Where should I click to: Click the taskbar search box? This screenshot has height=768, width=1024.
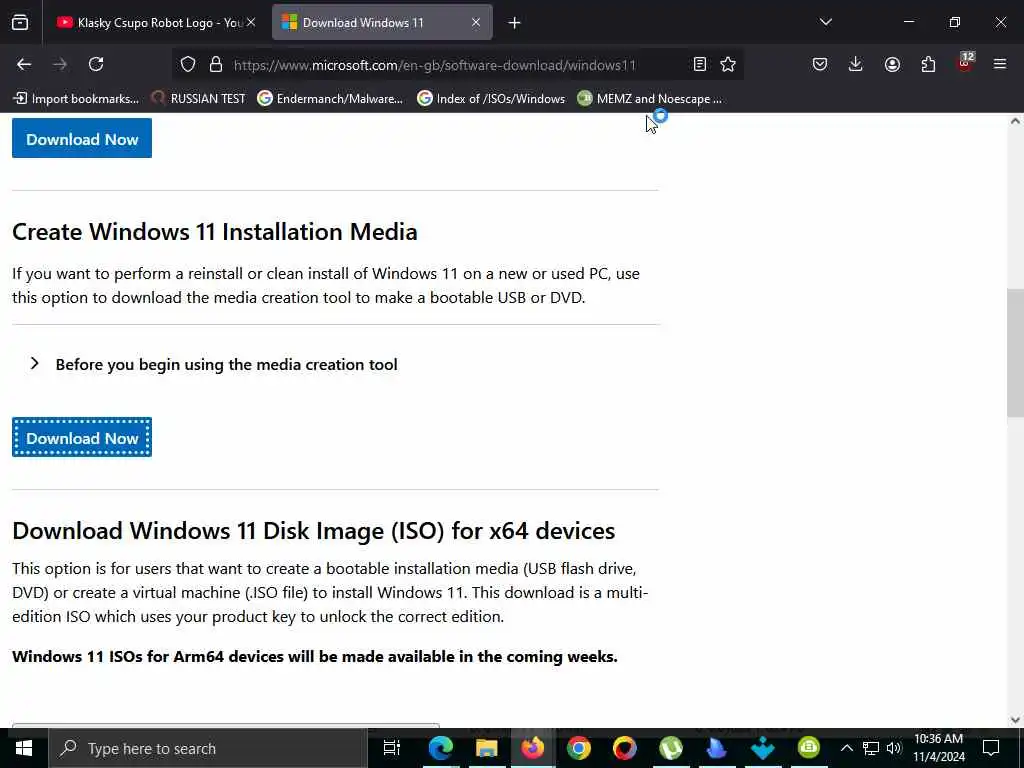208,748
